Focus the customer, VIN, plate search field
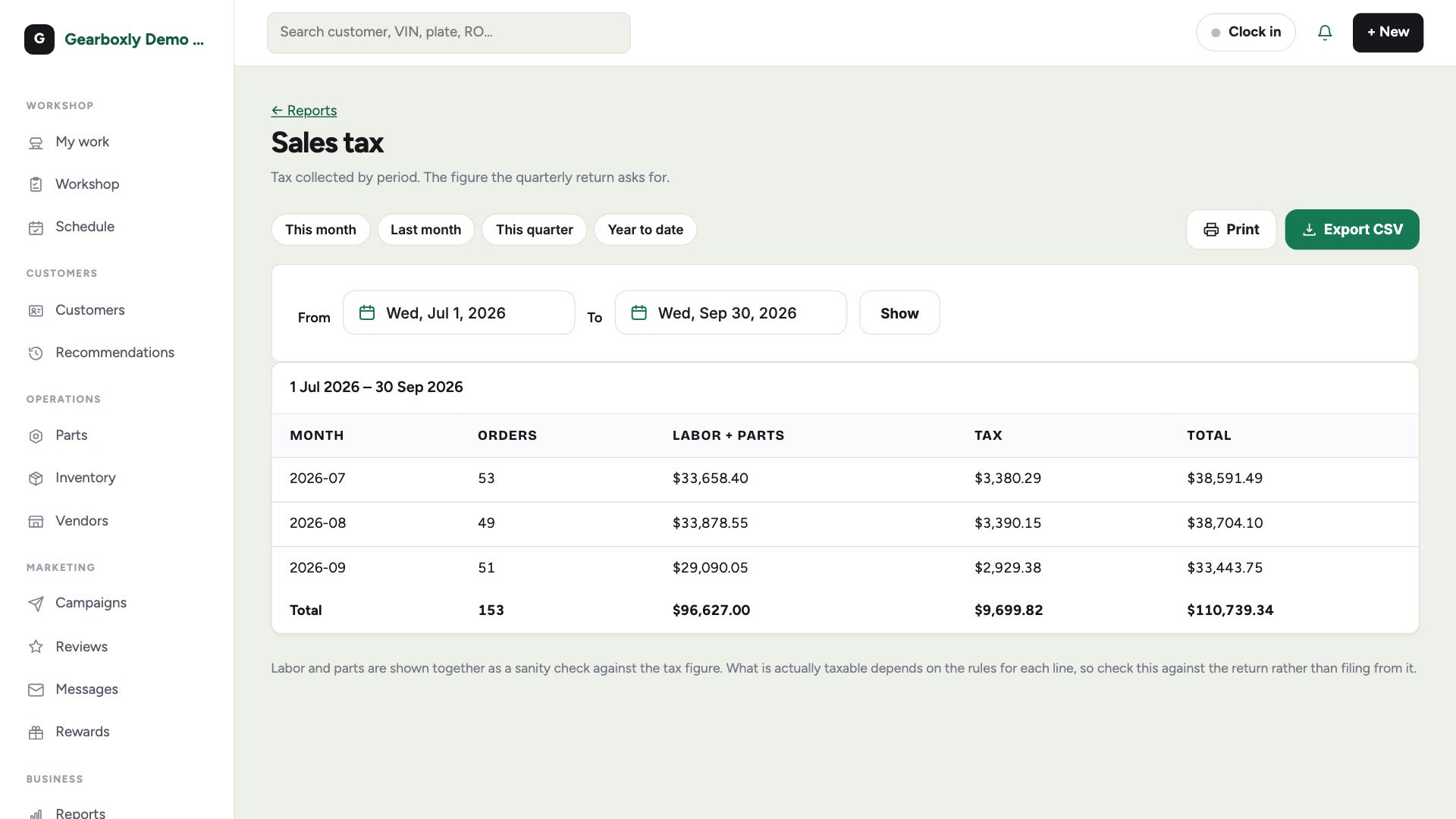Viewport: 1456px width, 819px height. click(449, 33)
